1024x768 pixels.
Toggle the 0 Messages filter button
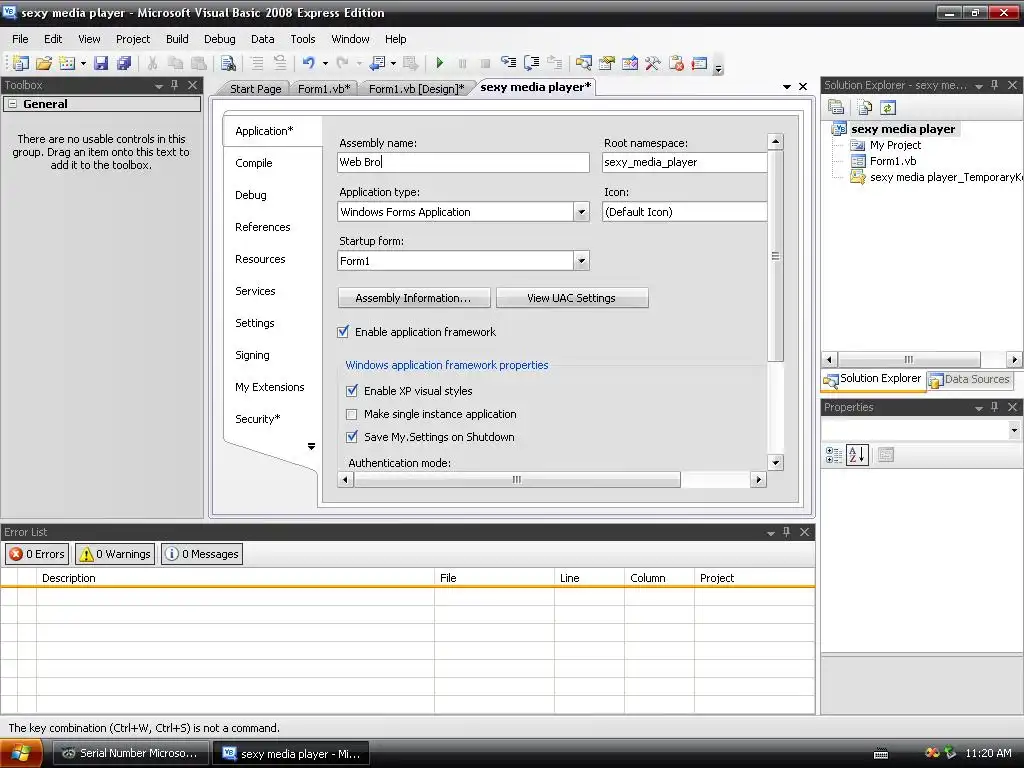coord(202,554)
